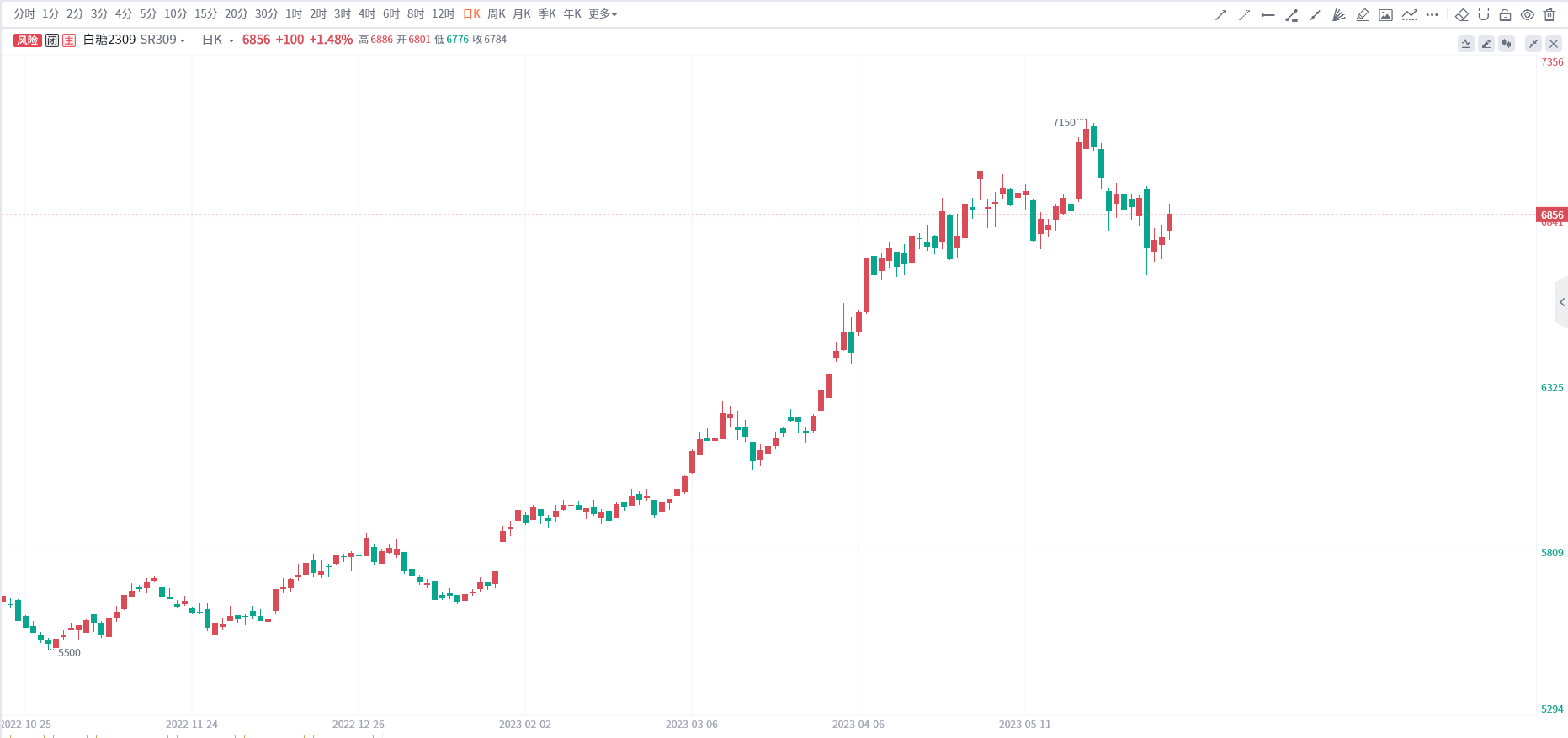This screenshot has height=738, width=1568.
Task: Click the 6325 price axis label
Action: [x=1552, y=388]
